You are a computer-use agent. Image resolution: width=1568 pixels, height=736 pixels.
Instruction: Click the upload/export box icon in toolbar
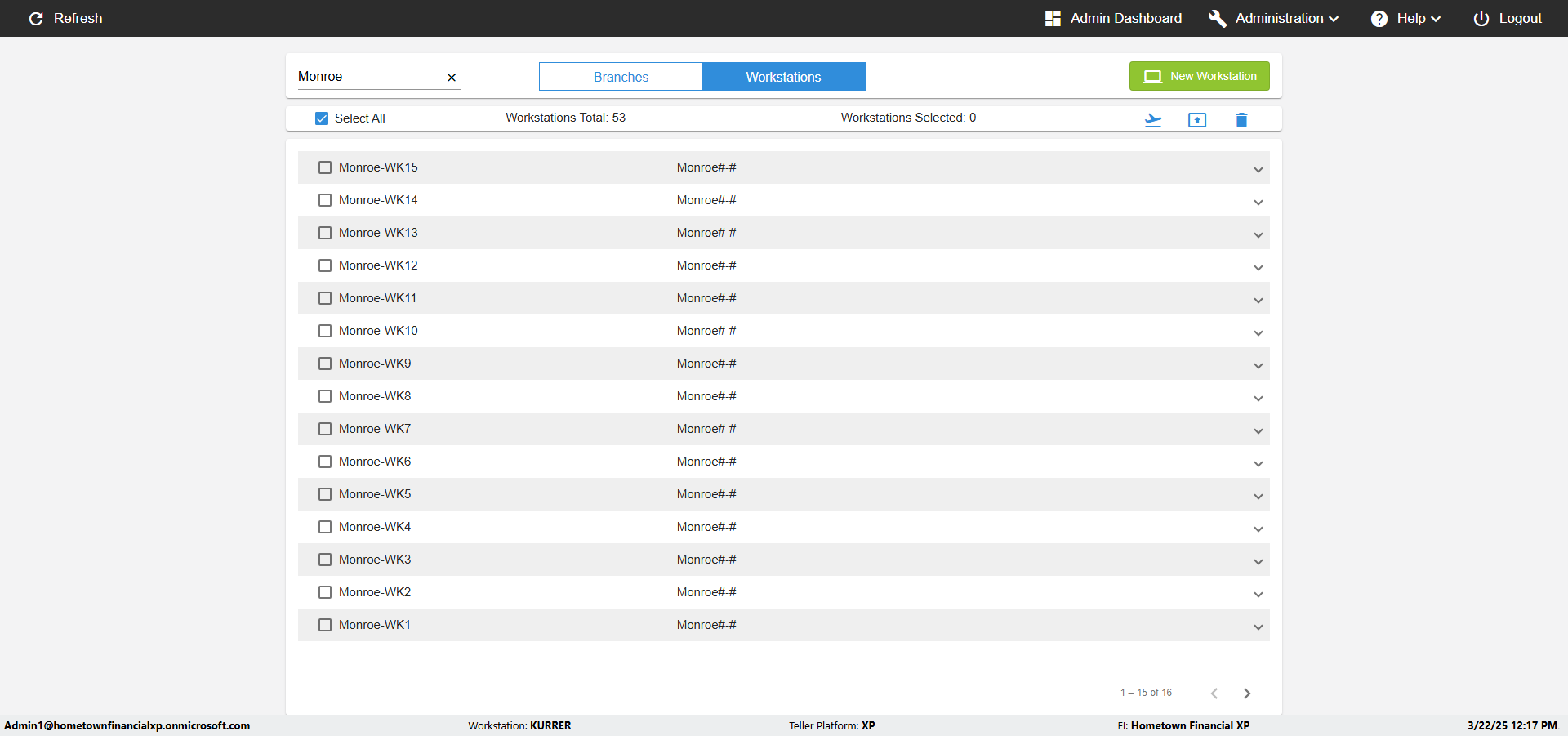pyautogui.click(x=1197, y=120)
